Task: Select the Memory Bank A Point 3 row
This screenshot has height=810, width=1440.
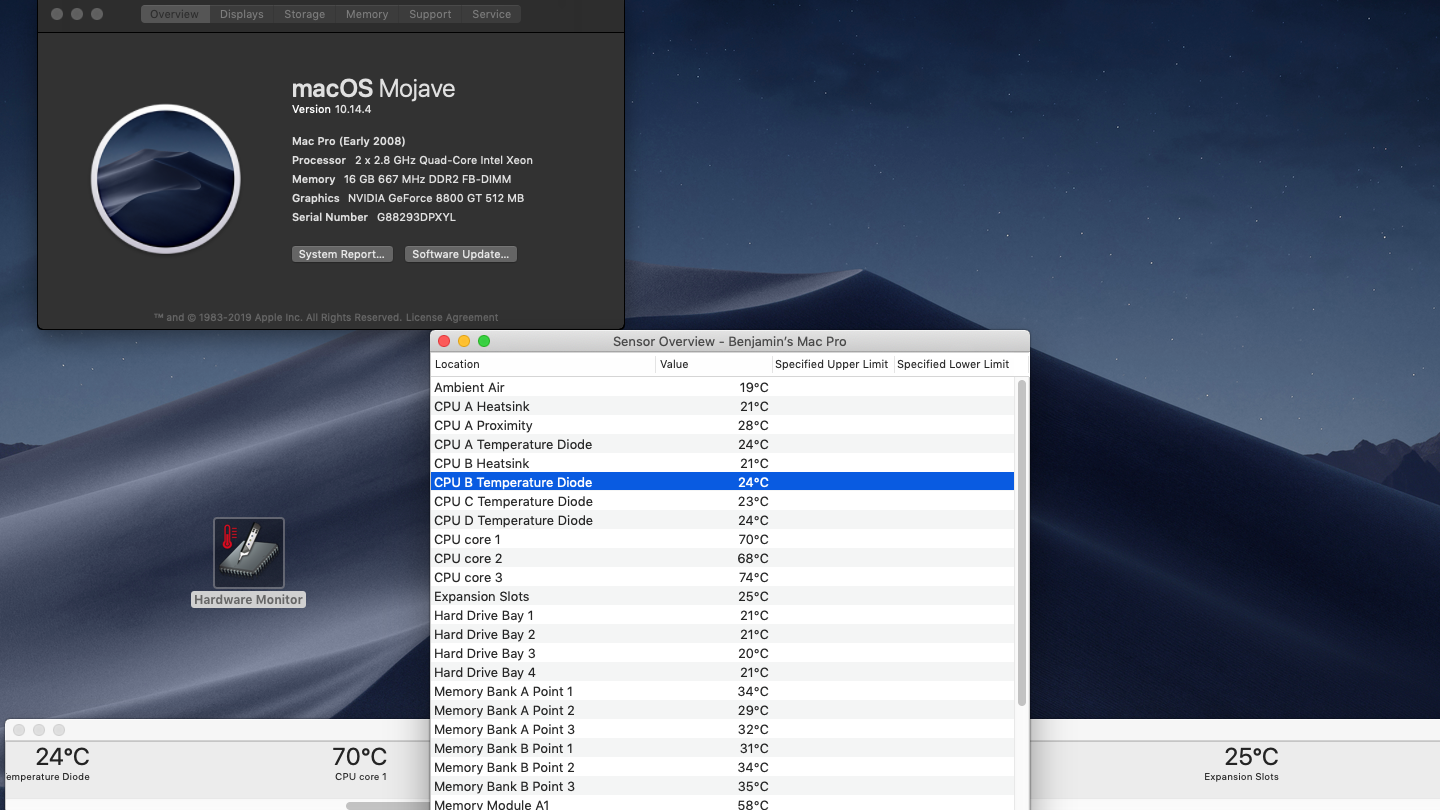Action: [x=722, y=729]
